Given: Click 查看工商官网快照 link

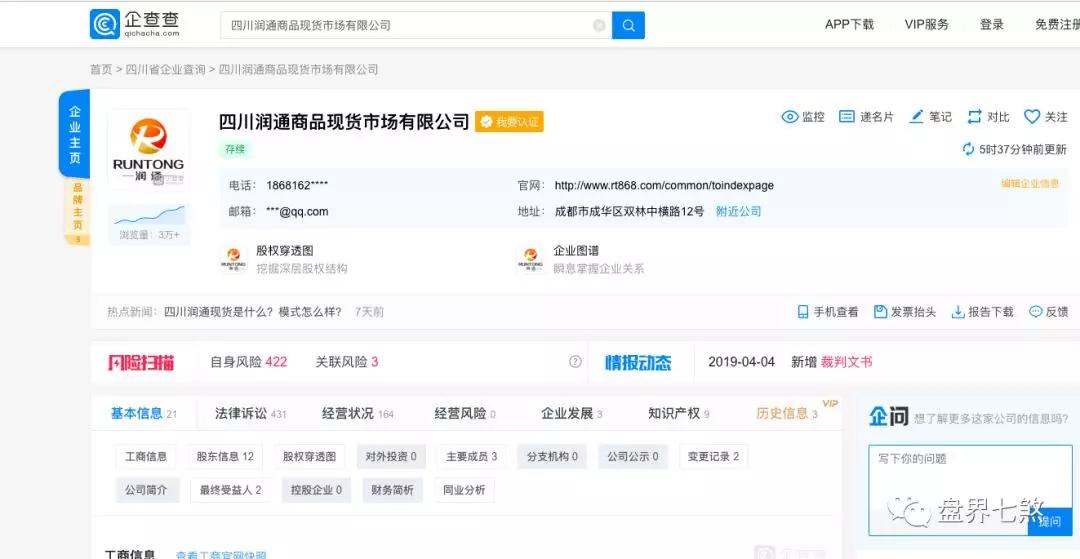Looking at the screenshot, I should click(x=220, y=554).
